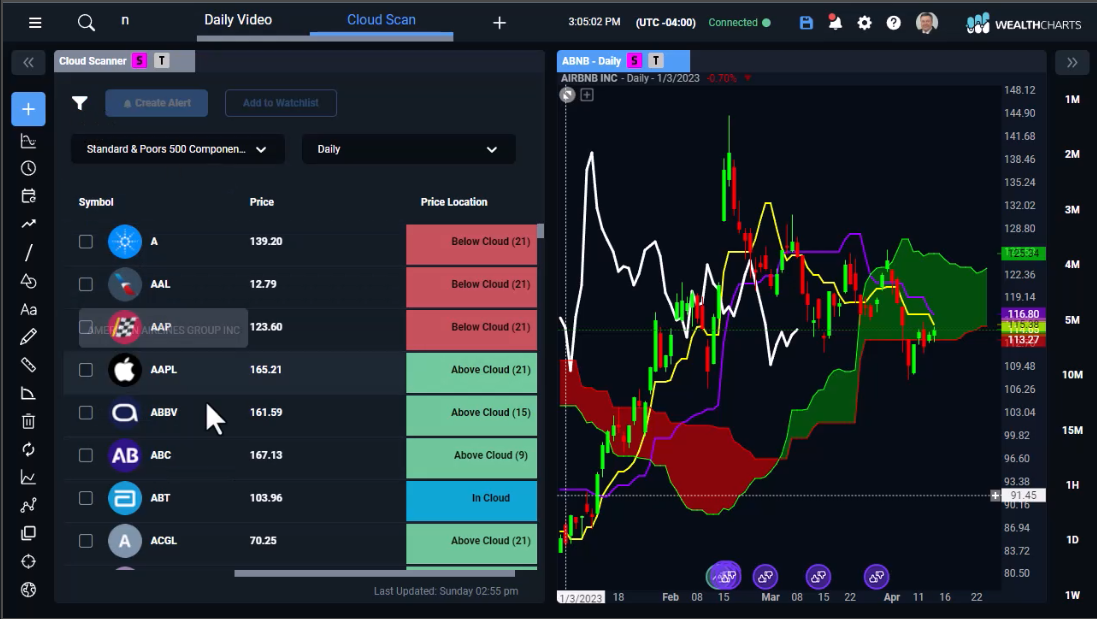Click the event marker near Mar
This screenshot has width=1097, height=619.
point(765,577)
